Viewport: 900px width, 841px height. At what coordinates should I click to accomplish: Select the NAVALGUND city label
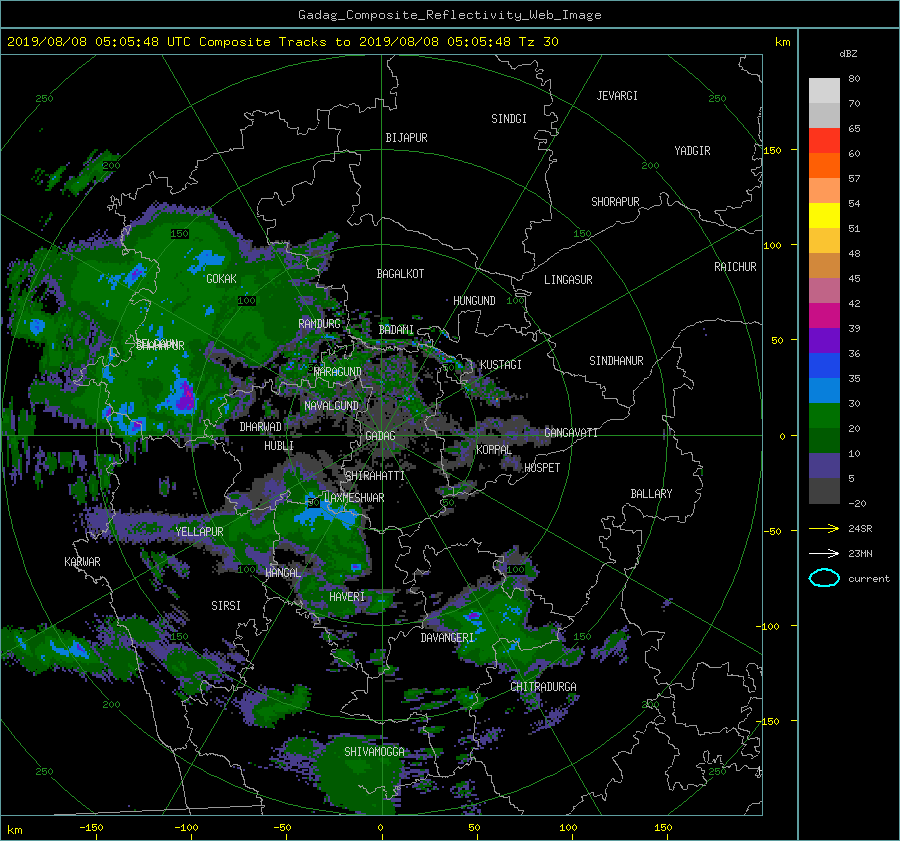331,406
